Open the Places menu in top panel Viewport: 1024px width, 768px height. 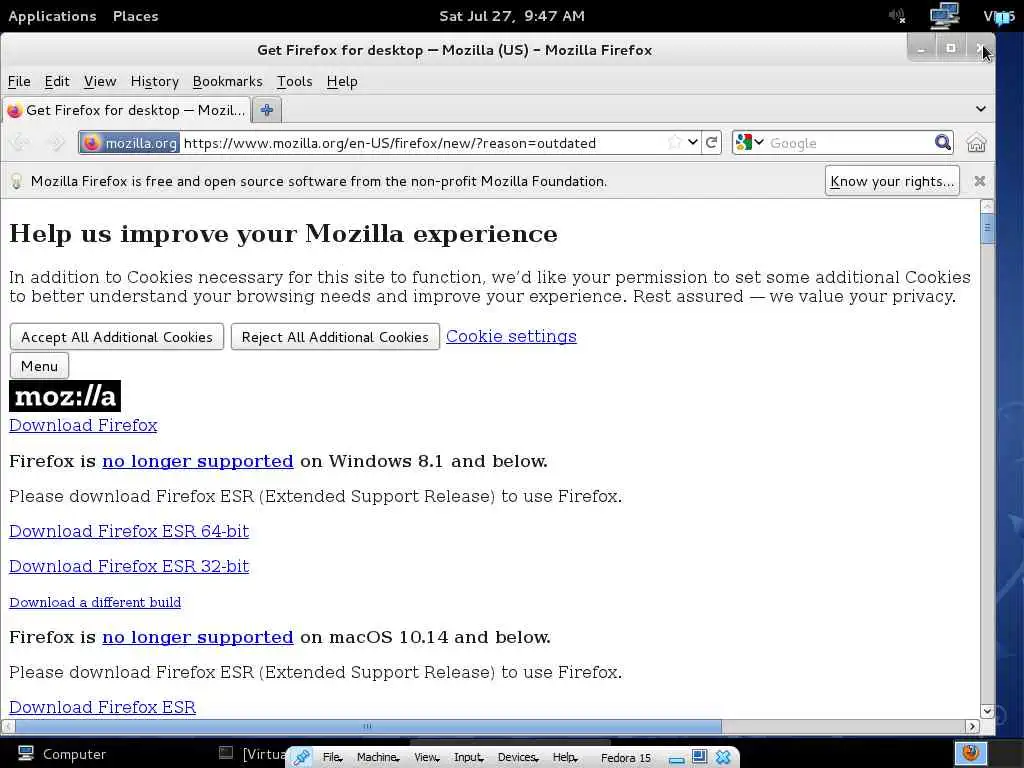tap(135, 16)
